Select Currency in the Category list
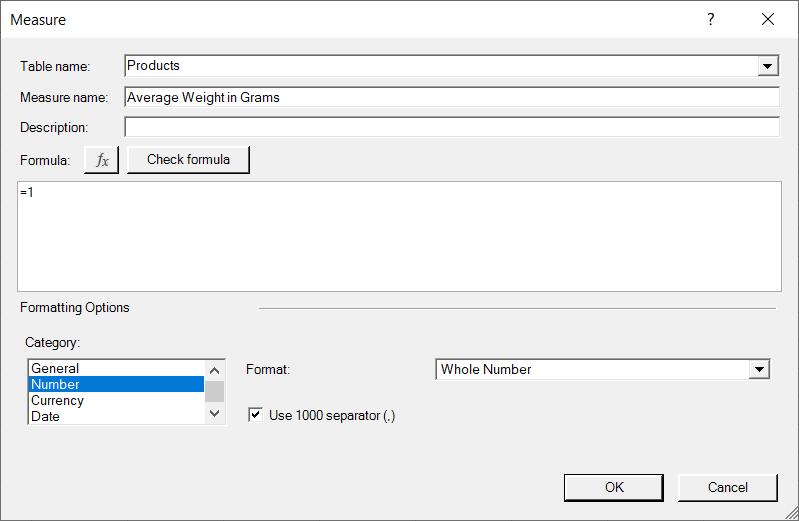Screen dimensions: 799x521 116,400
